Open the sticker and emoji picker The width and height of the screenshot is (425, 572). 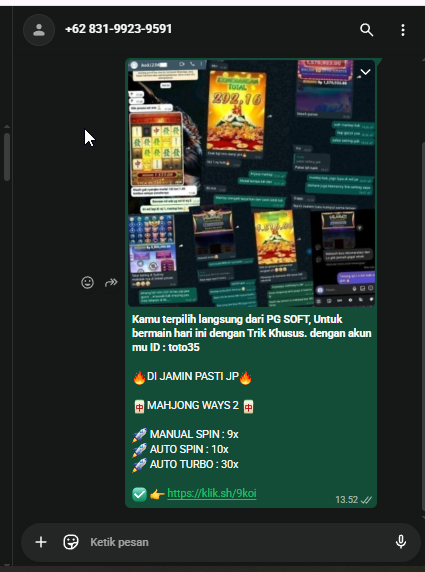(71, 542)
